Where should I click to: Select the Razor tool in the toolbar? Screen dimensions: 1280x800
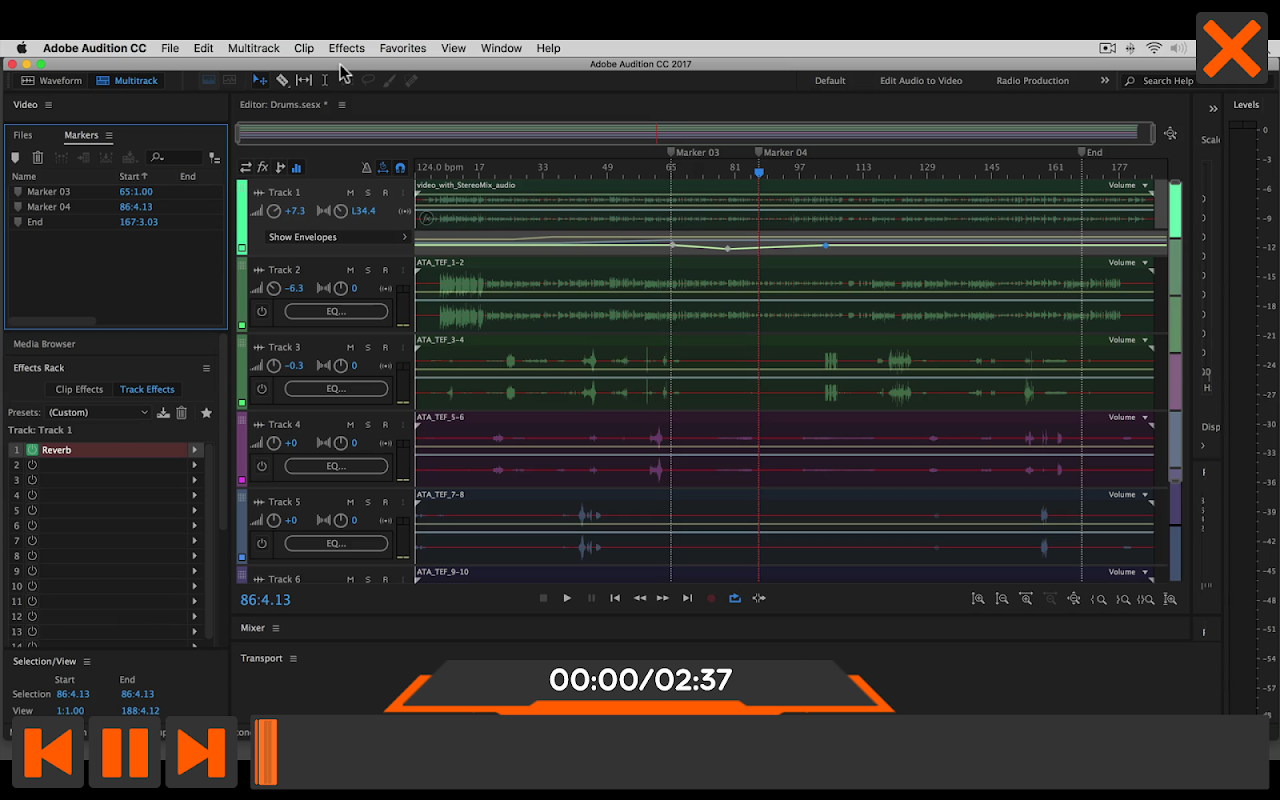(282, 80)
